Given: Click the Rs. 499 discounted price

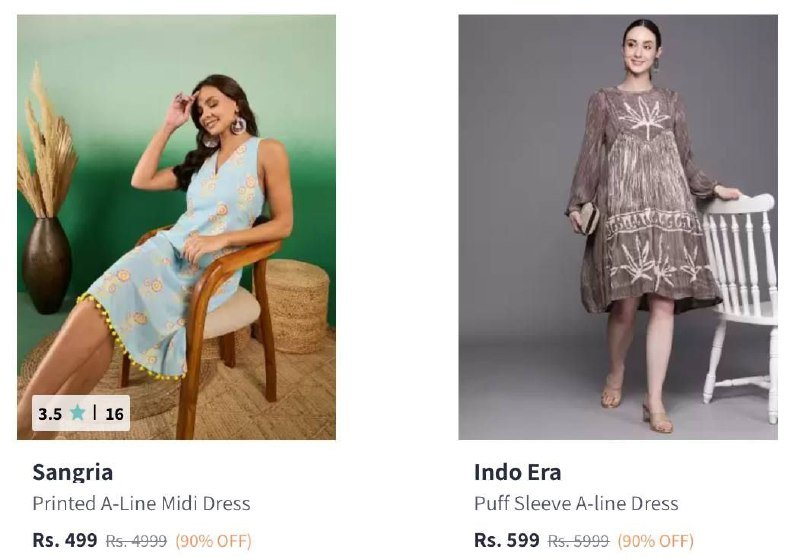Looking at the screenshot, I should pyautogui.click(x=65, y=540).
